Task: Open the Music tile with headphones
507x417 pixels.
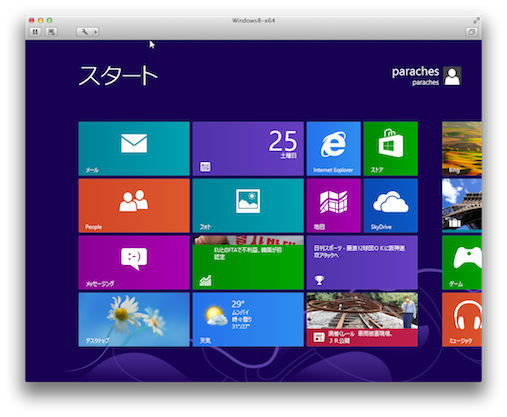Action: [462, 320]
